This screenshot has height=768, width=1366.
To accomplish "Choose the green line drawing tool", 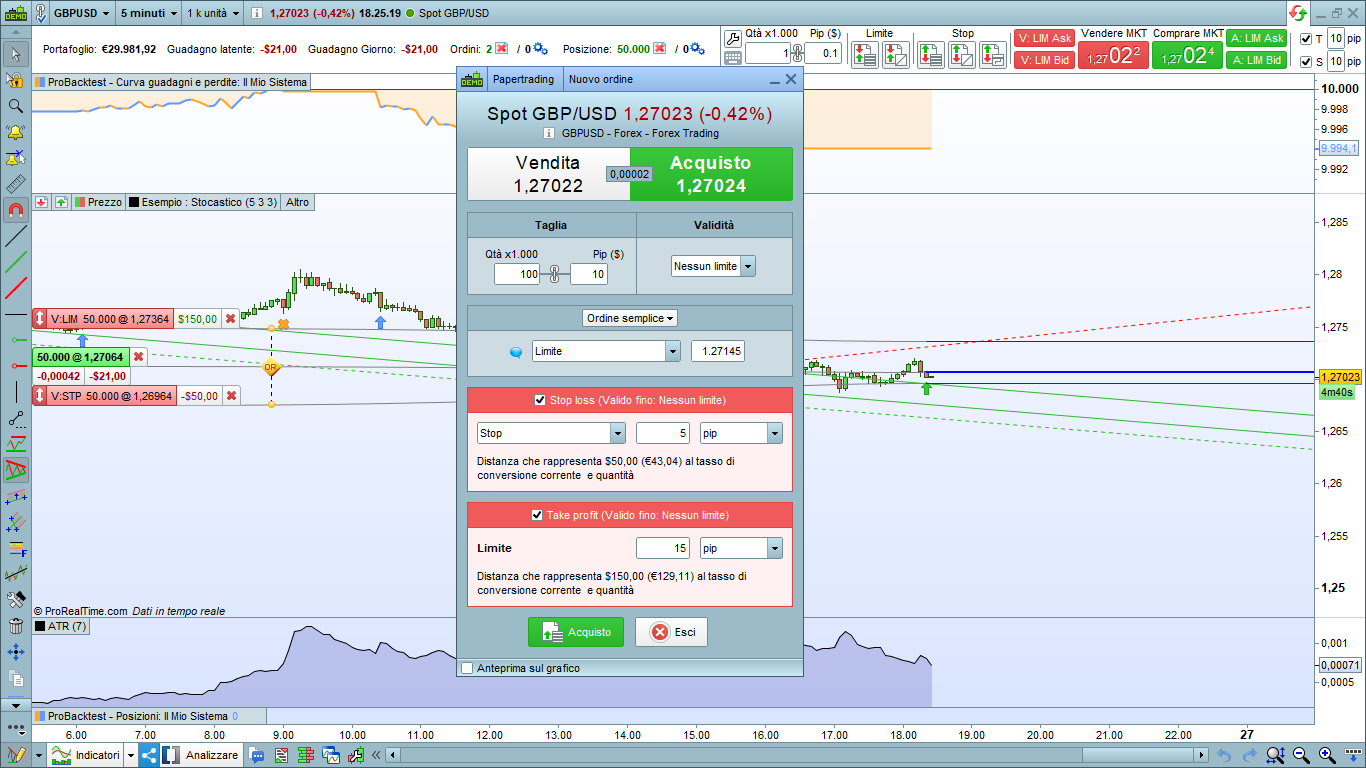I will coord(15,263).
